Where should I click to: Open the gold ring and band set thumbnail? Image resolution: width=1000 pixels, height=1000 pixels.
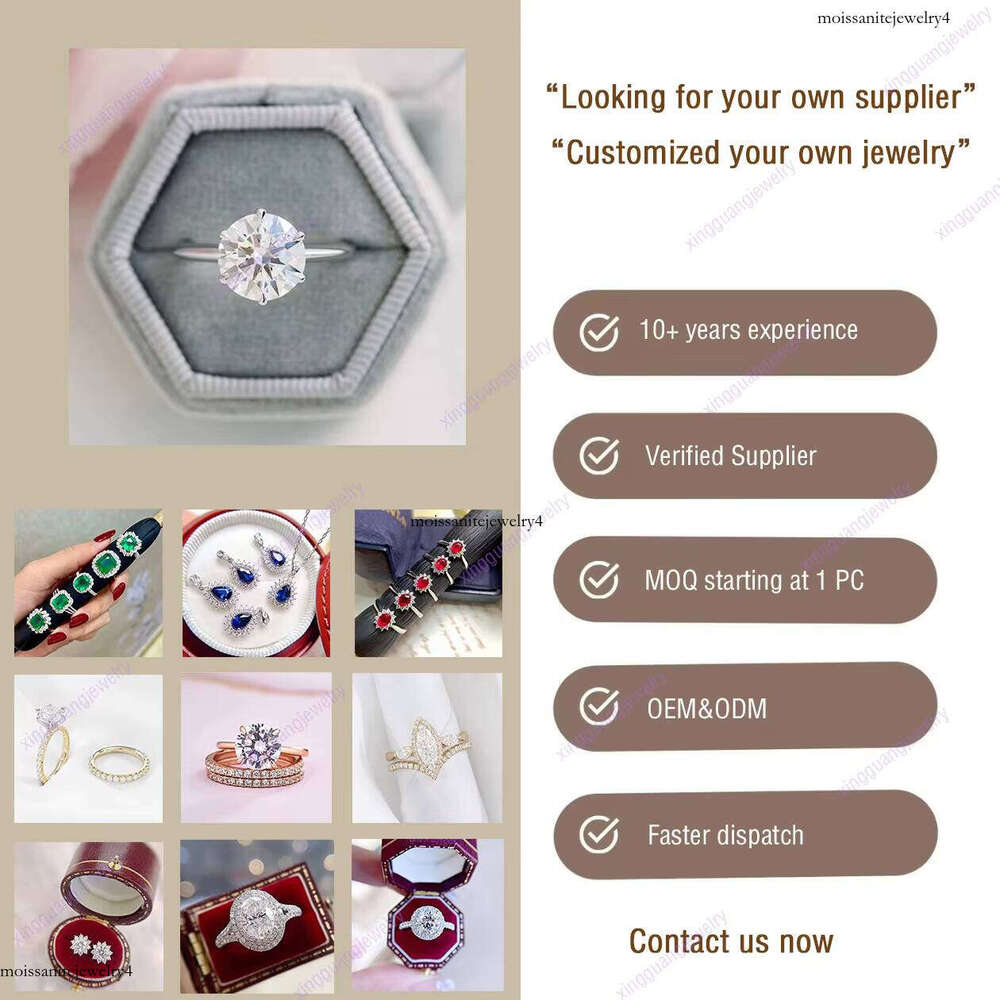click(89, 748)
